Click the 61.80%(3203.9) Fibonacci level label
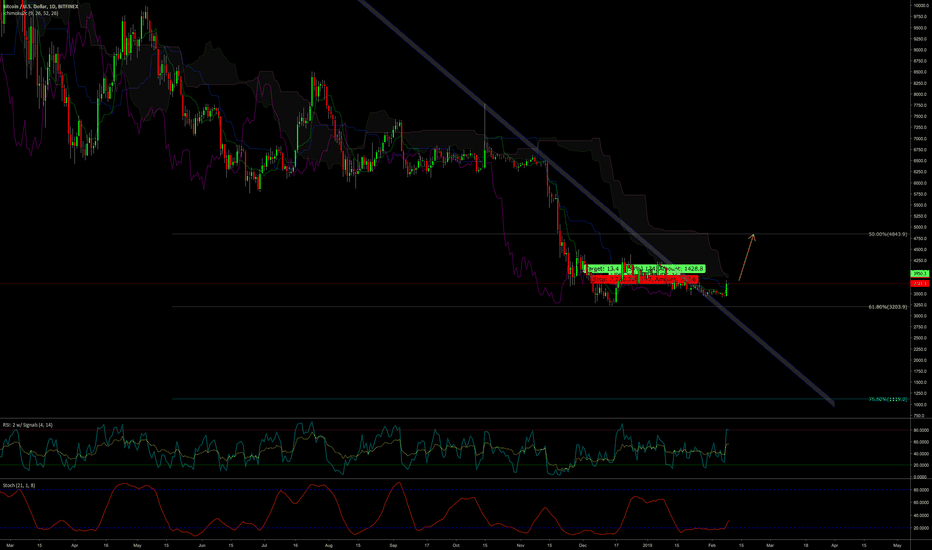This screenshot has width=932, height=550. tap(887, 307)
